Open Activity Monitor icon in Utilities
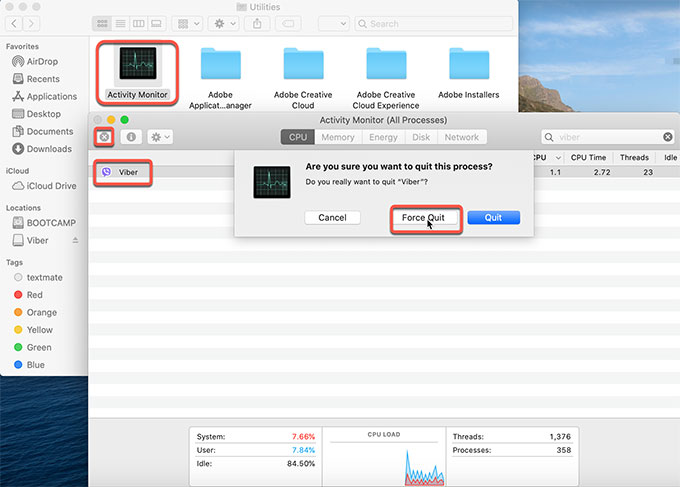680x487 pixels. click(x=137, y=64)
